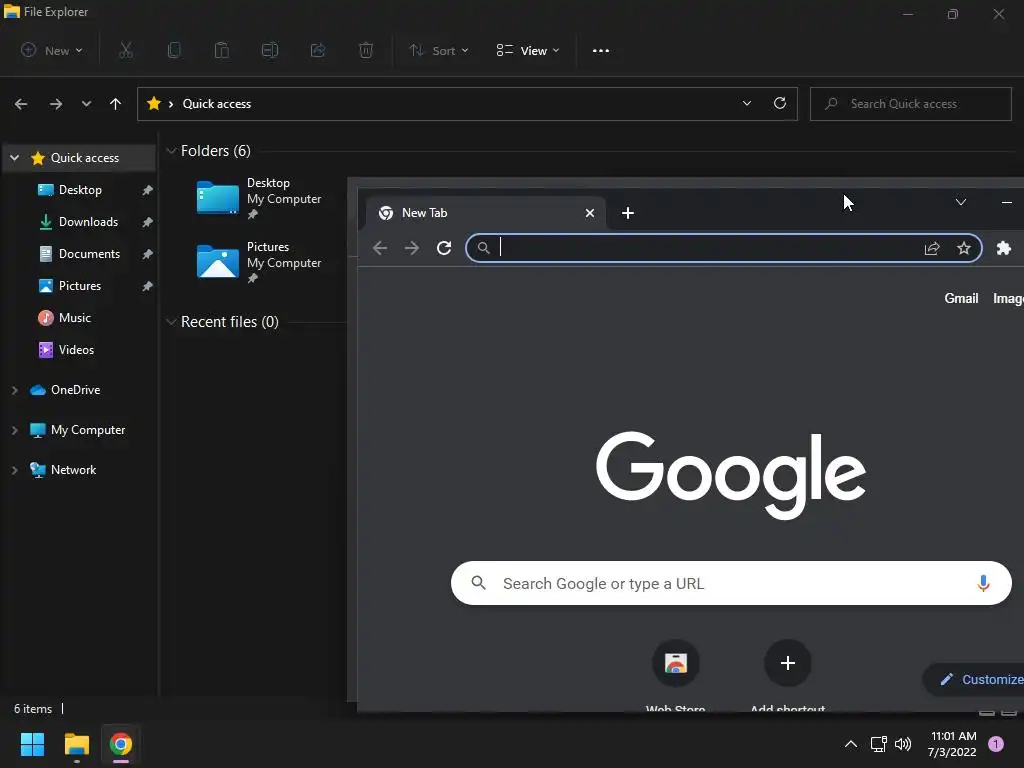Expand the My Computer tree node
1024x768 pixels.
pos(14,430)
